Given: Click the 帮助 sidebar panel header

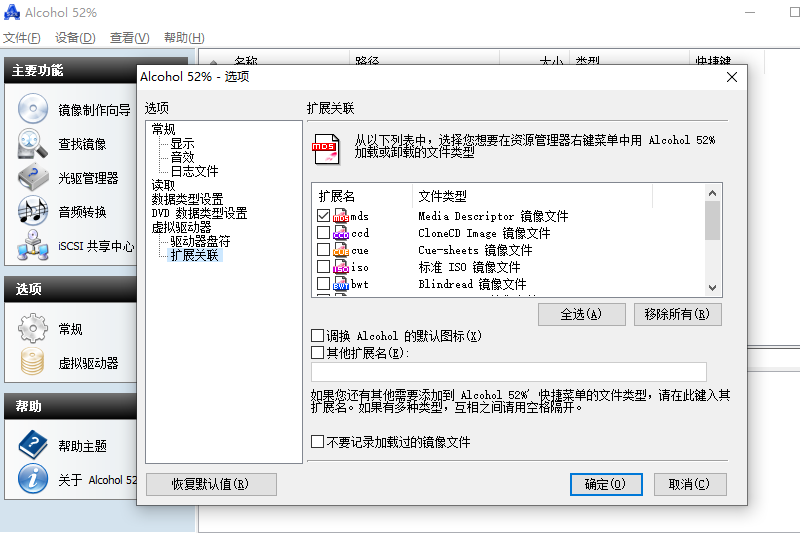Looking at the screenshot, I should tap(71, 406).
